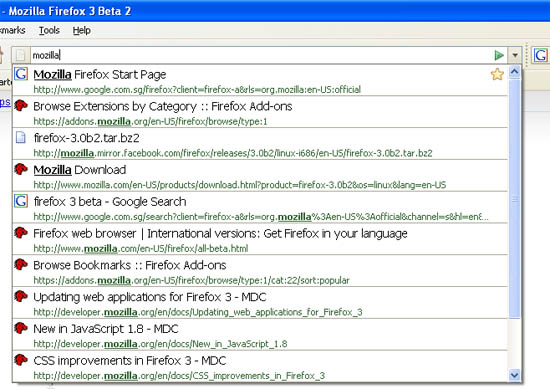Click Google favicon of firefox 3 beta search result
550x389 pixels.
pyautogui.click(x=21, y=201)
